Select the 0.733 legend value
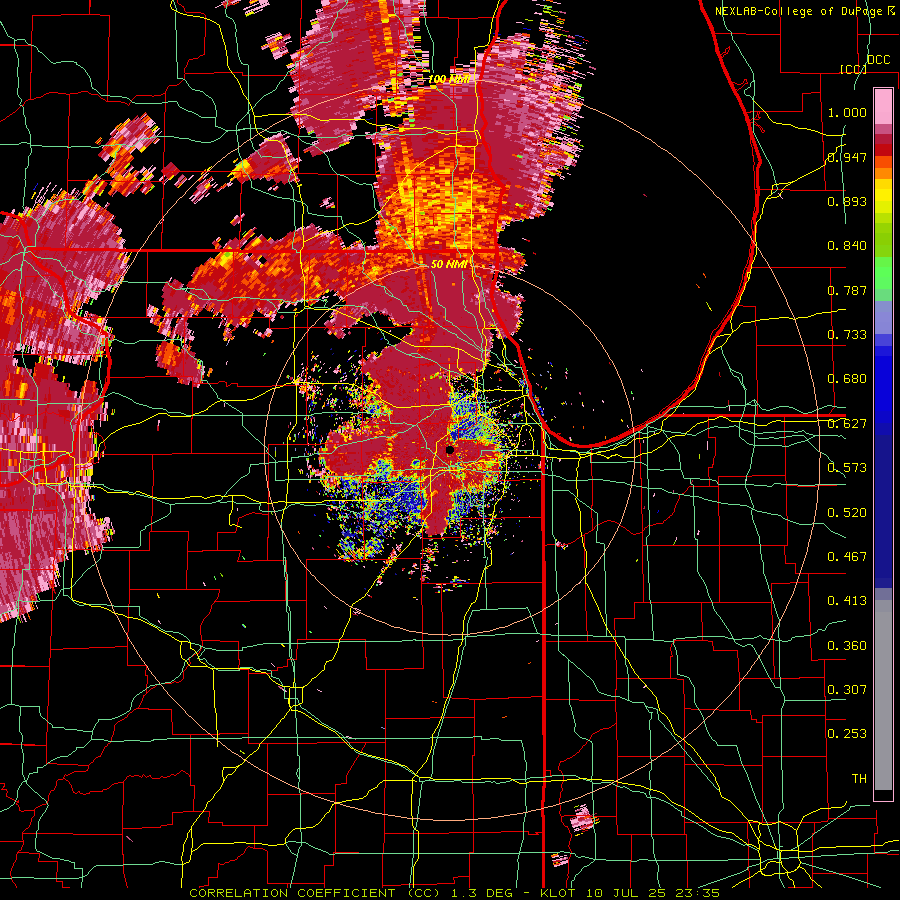 pos(847,335)
